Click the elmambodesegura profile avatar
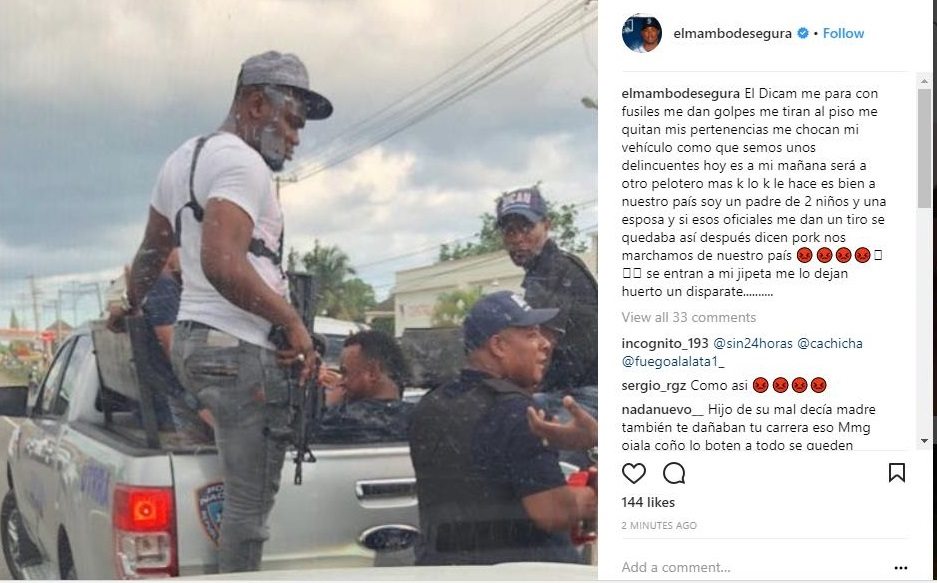Screen dimensions: 937x583 (x=641, y=33)
